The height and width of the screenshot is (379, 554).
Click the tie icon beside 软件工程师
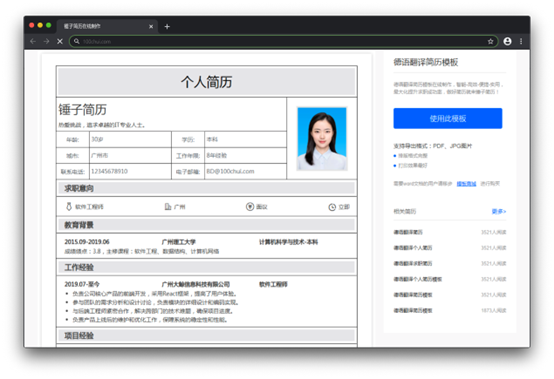pos(69,207)
